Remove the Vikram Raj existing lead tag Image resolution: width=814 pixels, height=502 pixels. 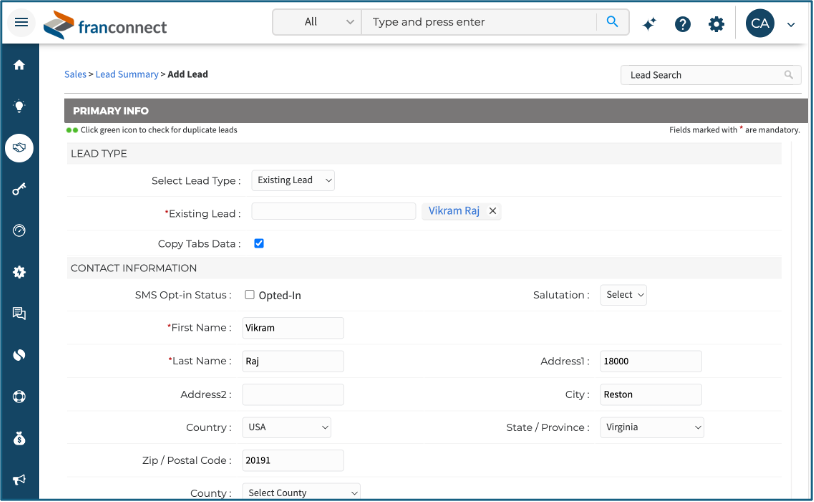click(493, 211)
